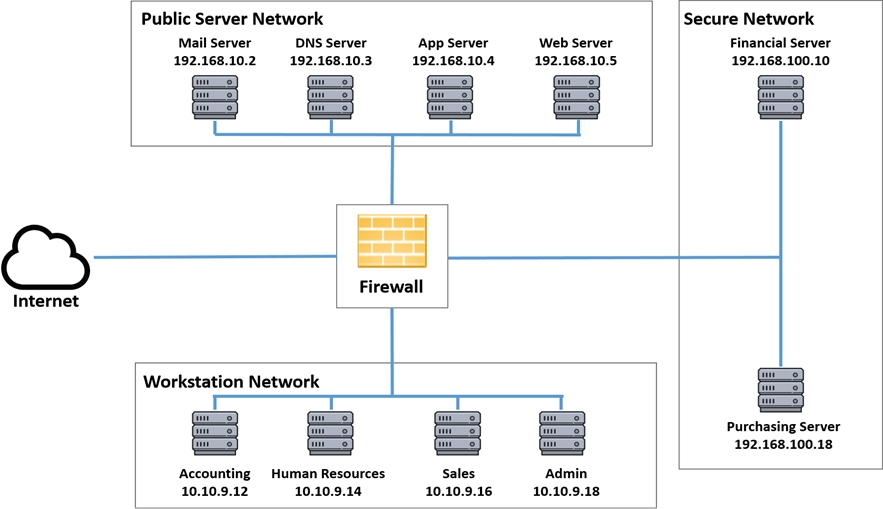Click the Workstation Network title

pos(231,382)
